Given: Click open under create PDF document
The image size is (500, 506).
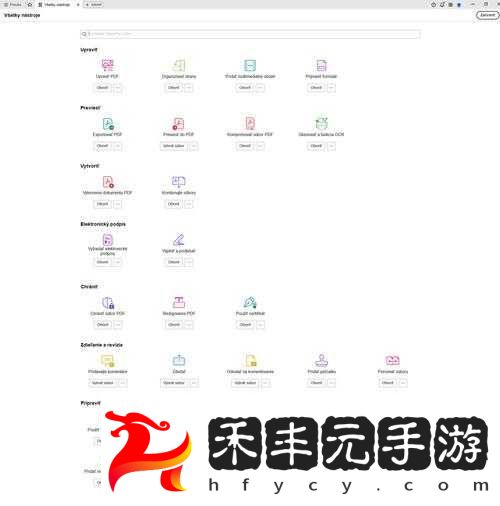Looking at the screenshot, I should [x=102, y=204].
